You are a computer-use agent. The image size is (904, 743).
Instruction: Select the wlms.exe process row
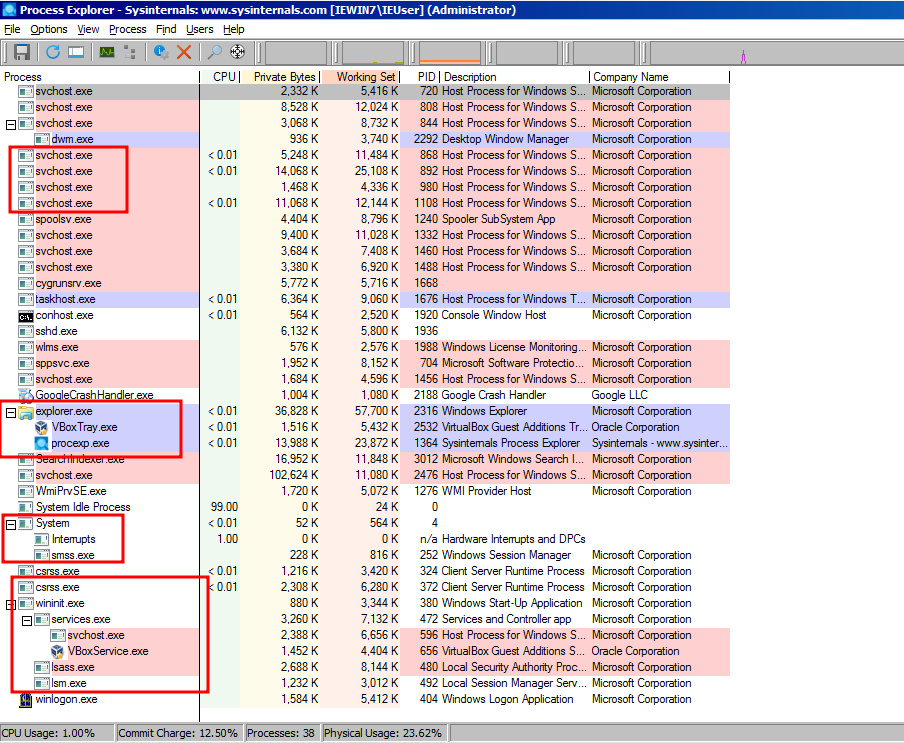pyautogui.click(x=365, y=348)
